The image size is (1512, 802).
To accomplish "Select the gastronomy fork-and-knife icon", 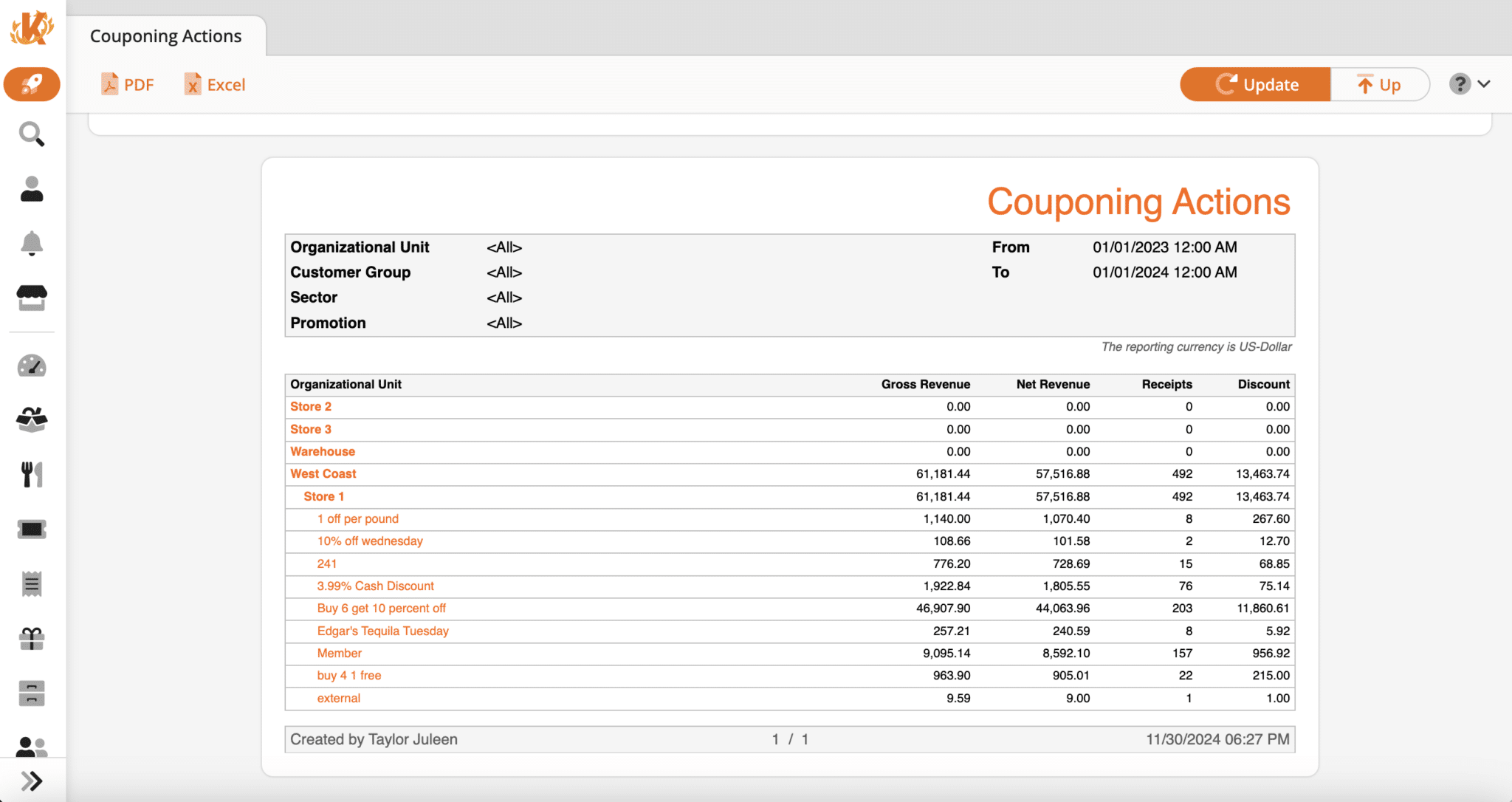I will coord(32,473).
